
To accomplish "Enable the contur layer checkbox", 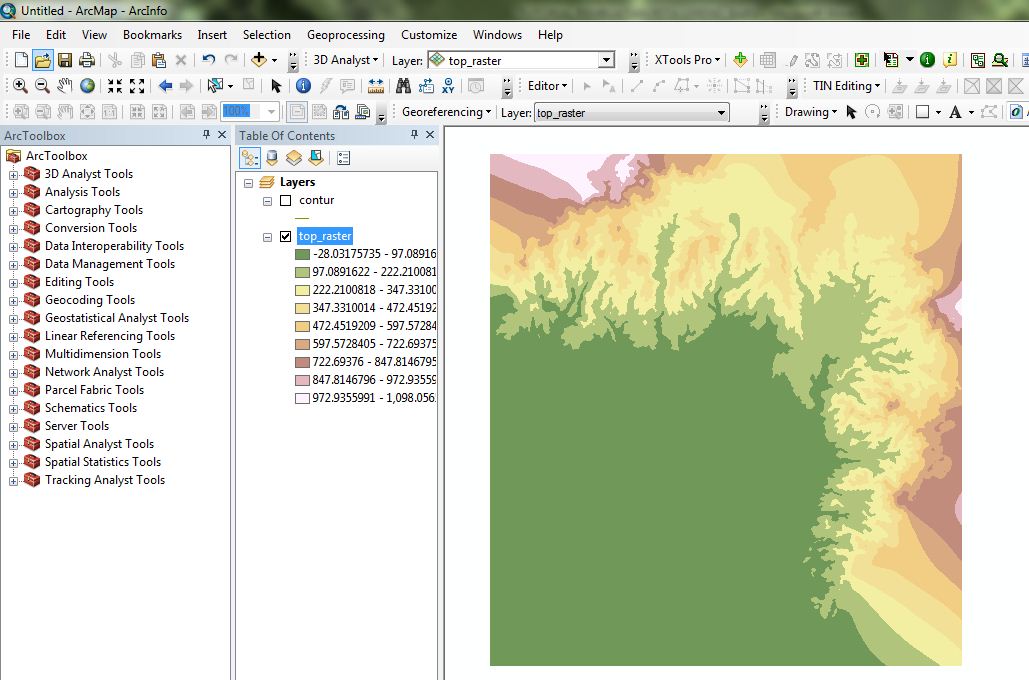I will click(x=286, y=200).
